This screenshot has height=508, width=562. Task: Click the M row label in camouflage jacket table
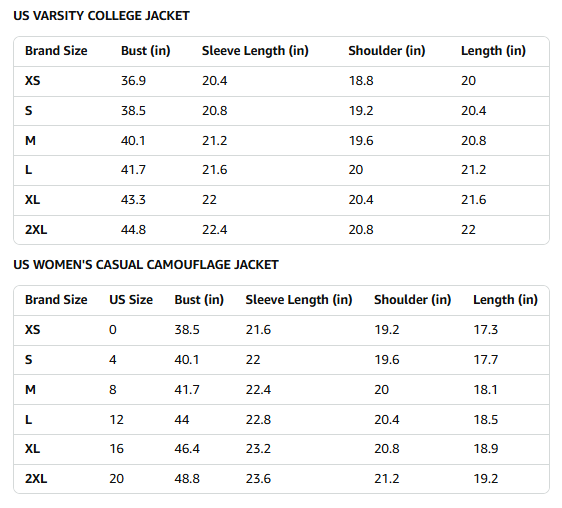click(x=30, y=390)
